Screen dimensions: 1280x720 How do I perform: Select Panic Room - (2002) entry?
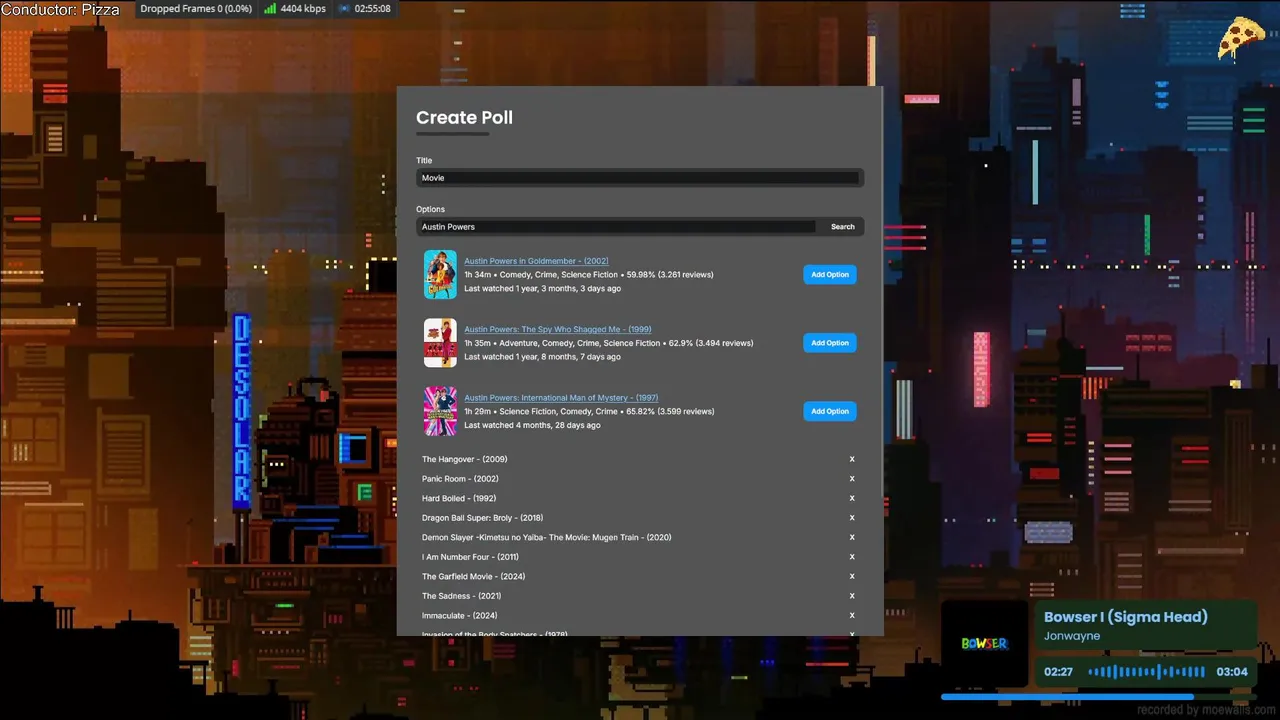point(460,479)
